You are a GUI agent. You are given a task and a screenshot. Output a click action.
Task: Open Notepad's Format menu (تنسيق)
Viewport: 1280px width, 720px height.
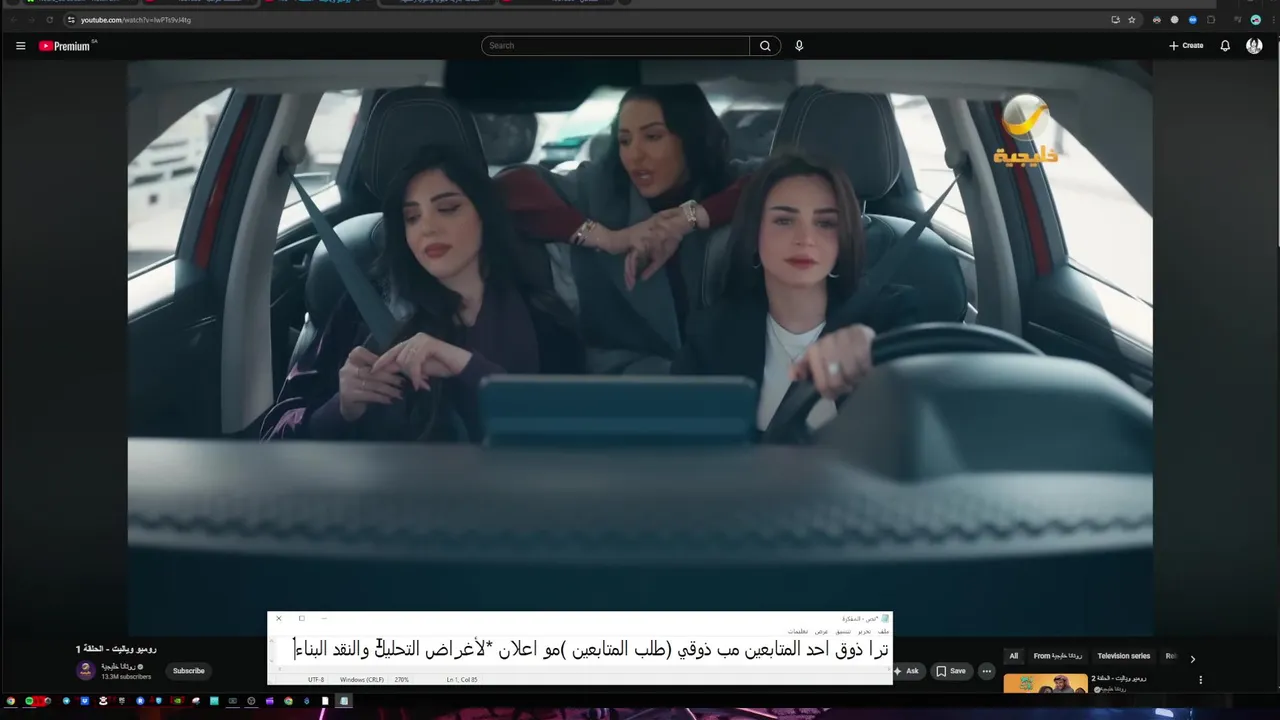coord(844,632)
